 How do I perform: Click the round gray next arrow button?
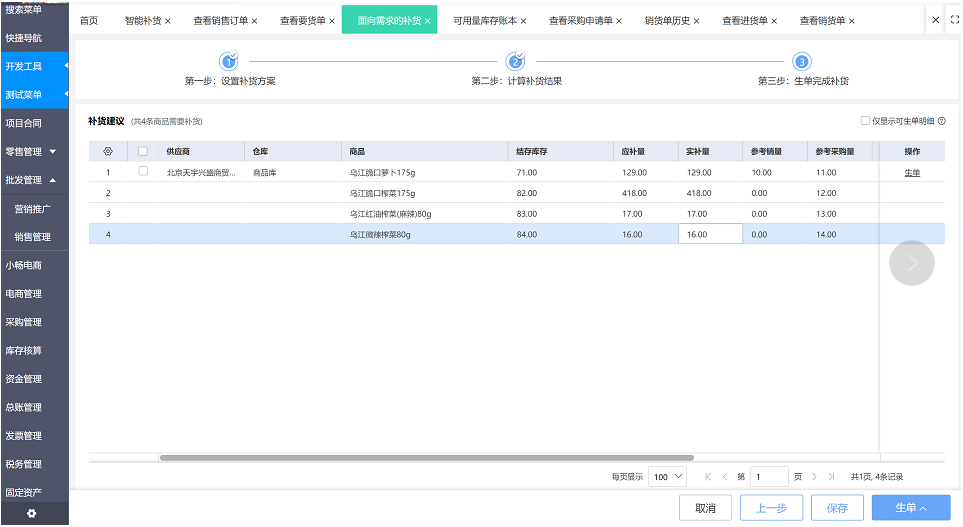click(x=911, y=263)
